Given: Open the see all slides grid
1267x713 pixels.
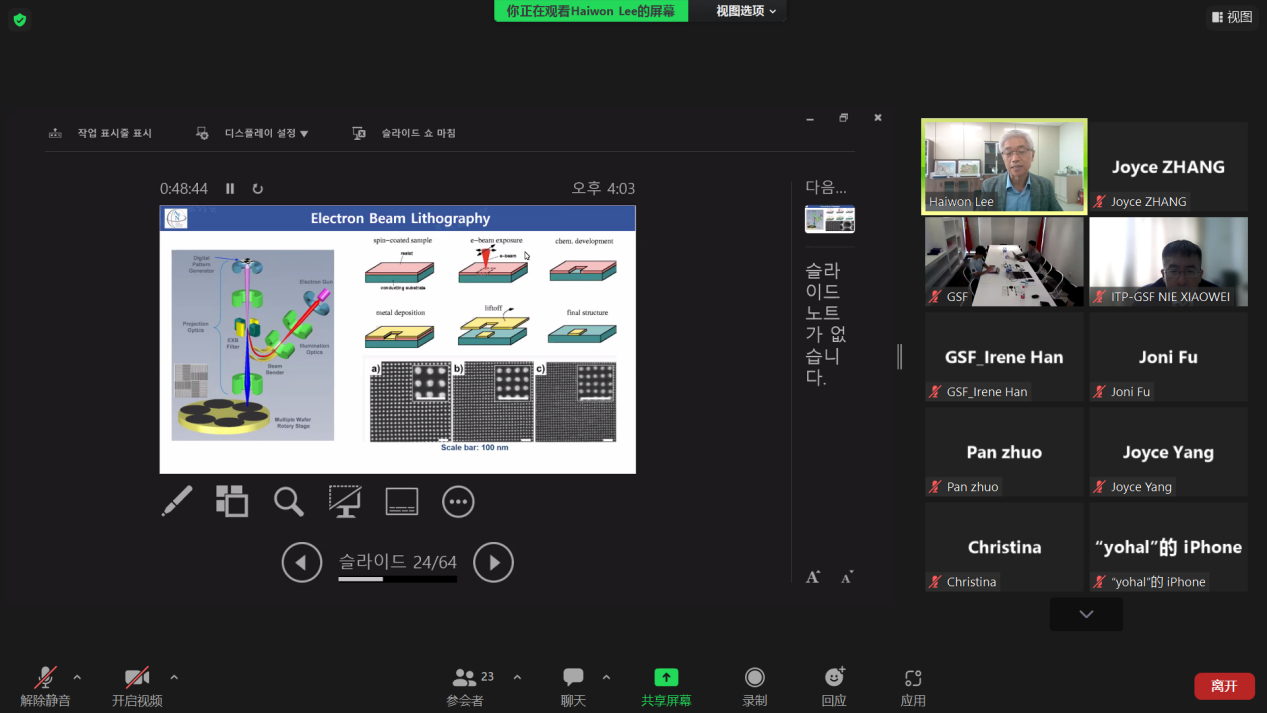Looking at the screenshot, I should pyautogui.click(x=232, y=501).
